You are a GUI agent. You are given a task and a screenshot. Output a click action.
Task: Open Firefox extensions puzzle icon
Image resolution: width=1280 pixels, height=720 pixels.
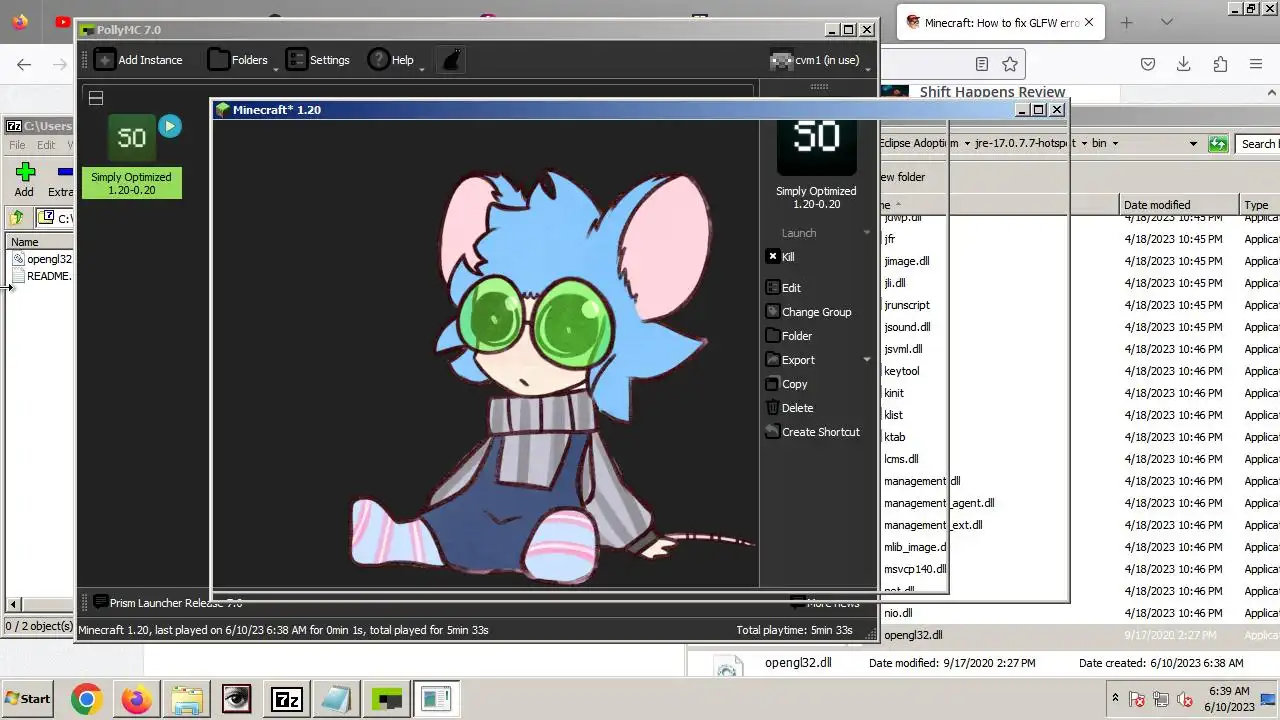tap(1220, 64)
